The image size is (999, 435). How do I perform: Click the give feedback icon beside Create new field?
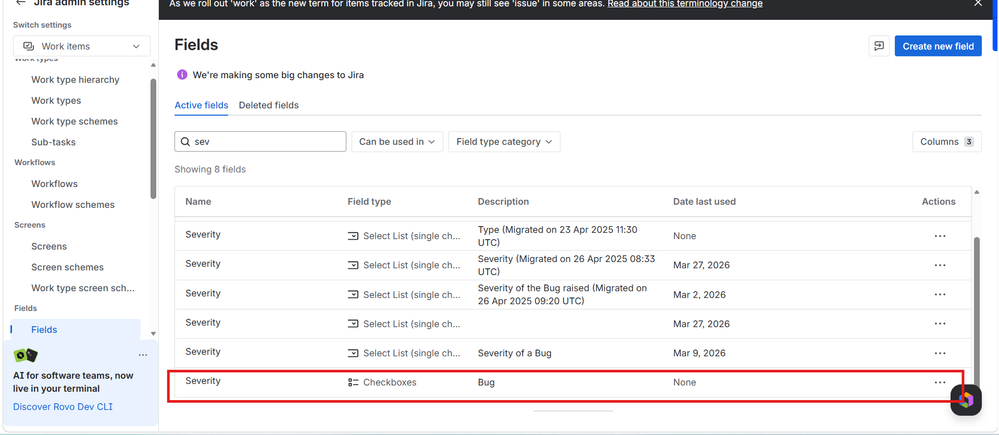pyautogui.click(x=879, y=46)
